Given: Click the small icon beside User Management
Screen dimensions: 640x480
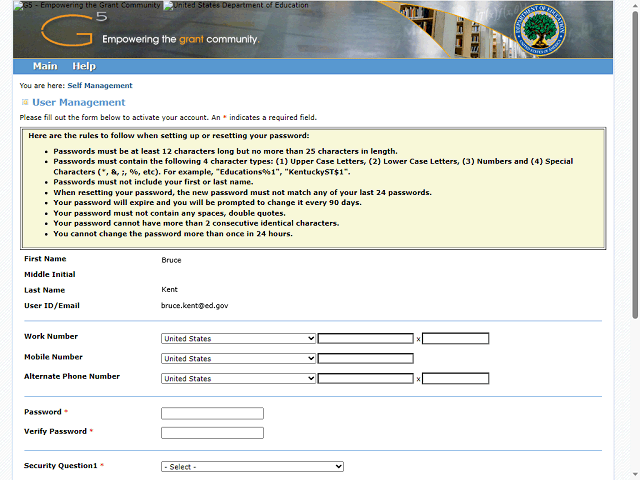Looking at the screenshot, I should 24,102.
